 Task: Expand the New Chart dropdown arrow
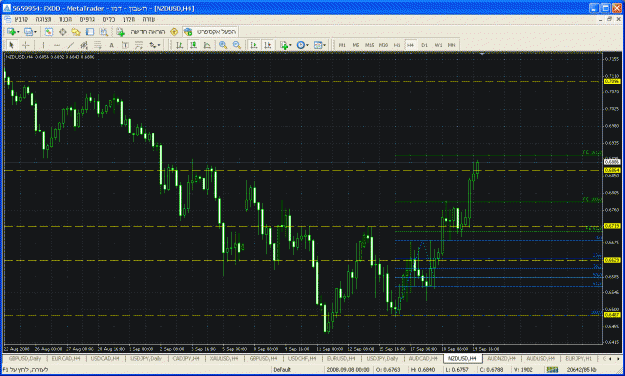18,32
